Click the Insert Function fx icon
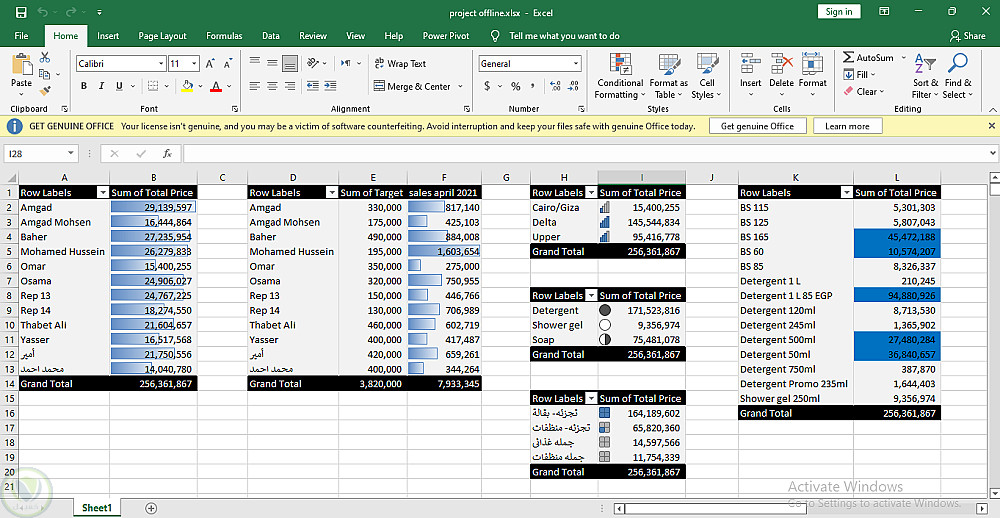 click(167, 154)
